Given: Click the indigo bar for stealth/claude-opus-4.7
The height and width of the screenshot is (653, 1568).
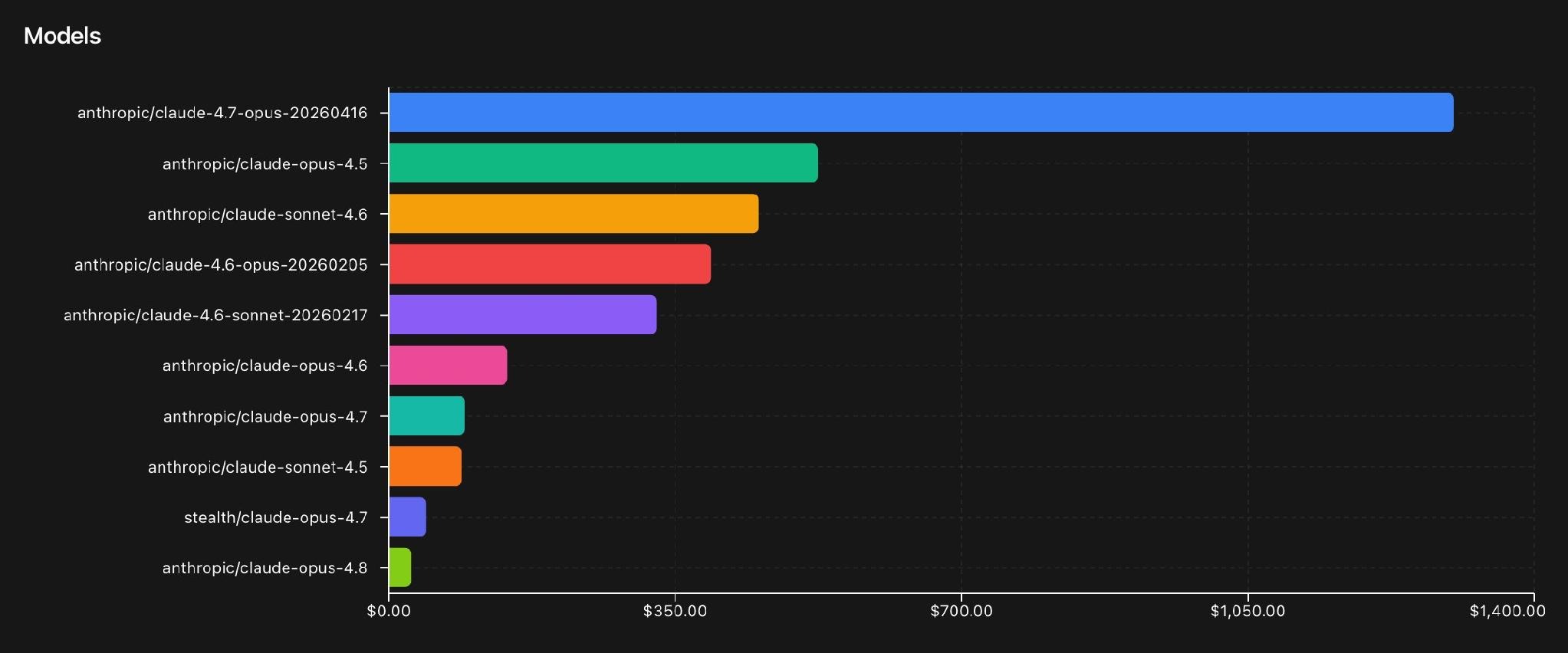Looking at the screenshot, I should coord(407,517).
